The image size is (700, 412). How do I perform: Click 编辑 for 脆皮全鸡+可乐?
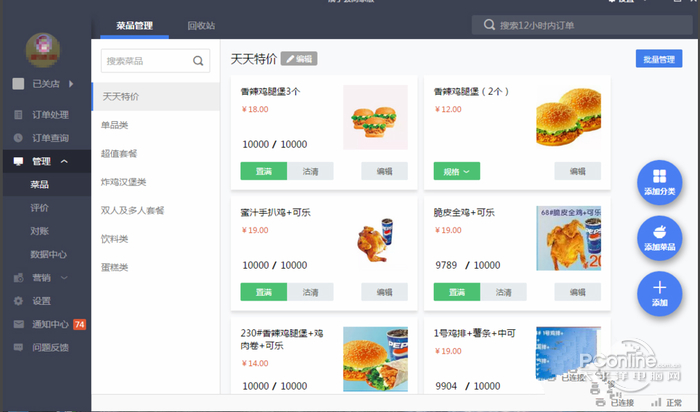click(x=578, y=292)
